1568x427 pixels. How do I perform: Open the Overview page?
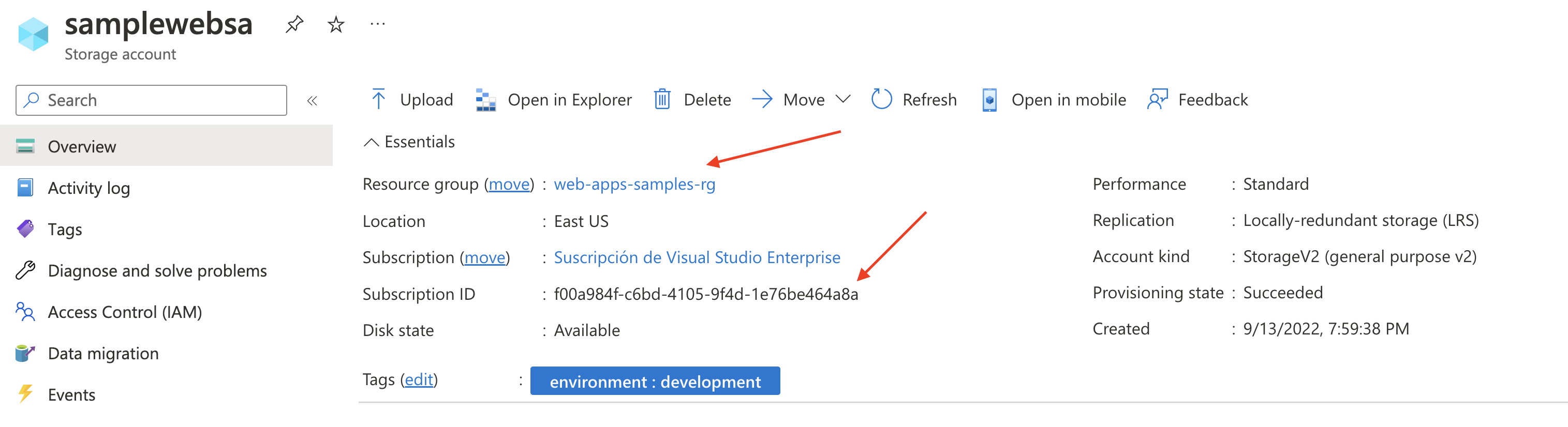(x=166, y=146)
